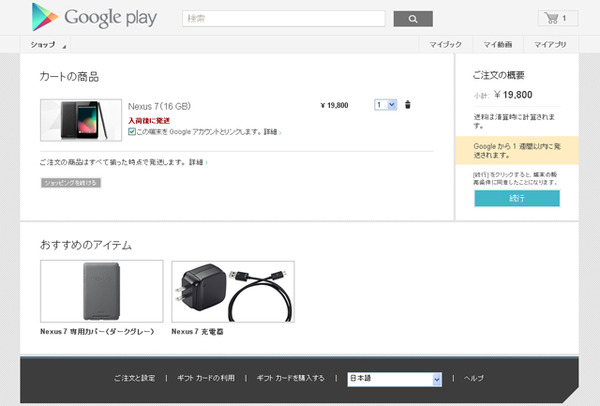
Task: Open Nexus 7 充電器 link
Action: click(x=197, y=331)
